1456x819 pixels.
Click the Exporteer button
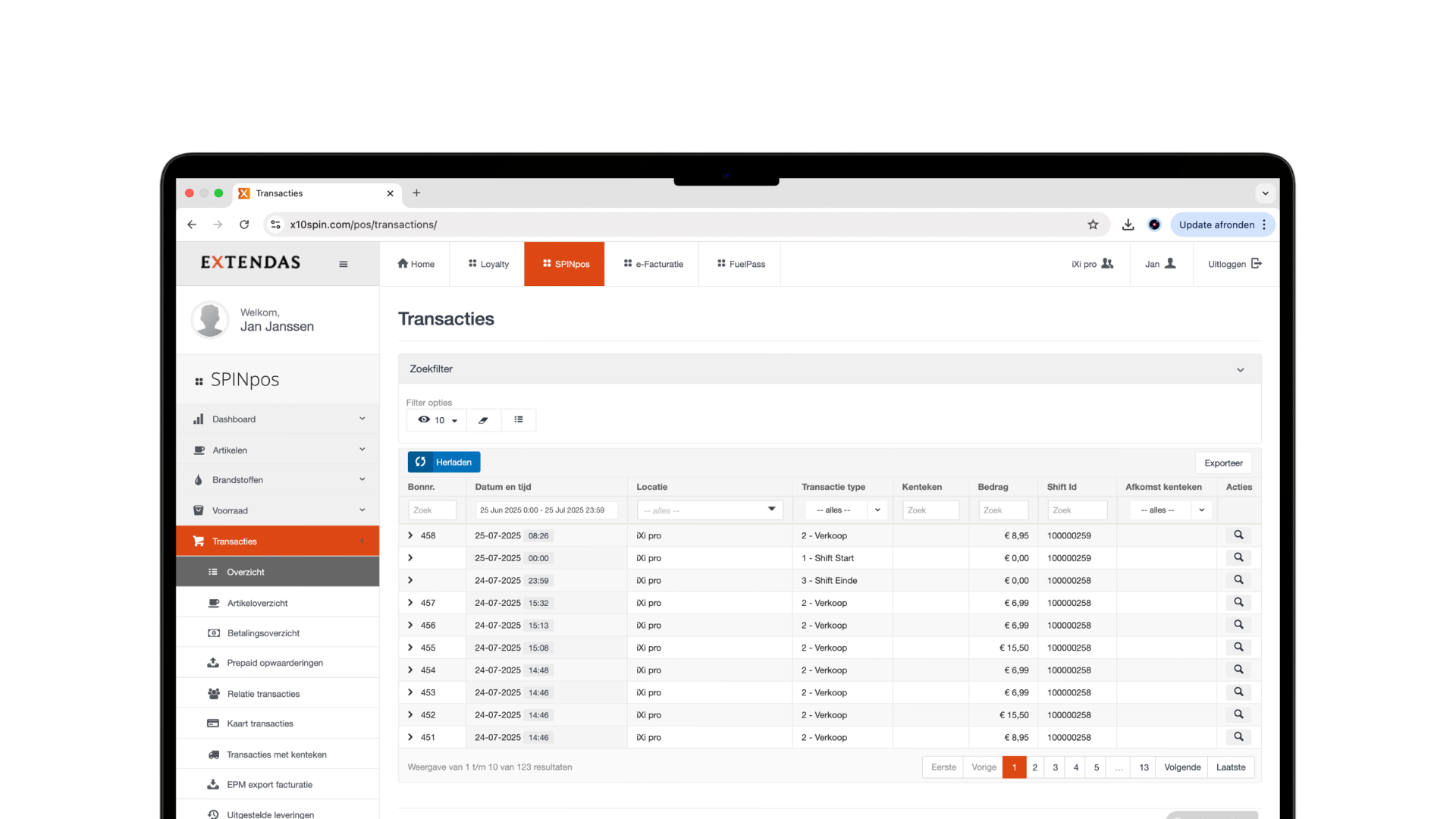point(1222,463)
